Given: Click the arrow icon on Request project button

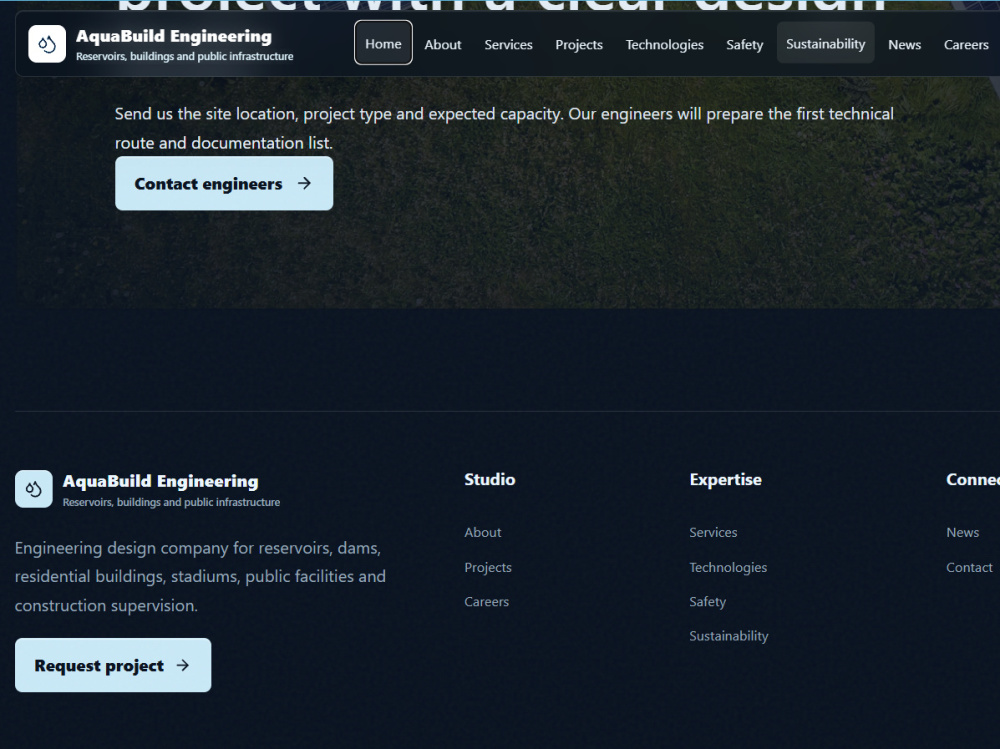Looking at the screenshot, I should pos(183,665).
